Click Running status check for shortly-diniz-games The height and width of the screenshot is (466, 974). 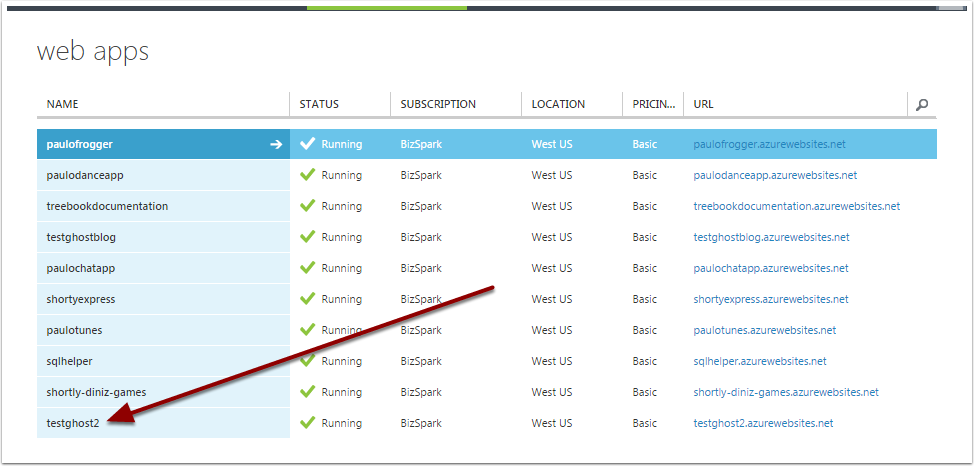(307, 393)
